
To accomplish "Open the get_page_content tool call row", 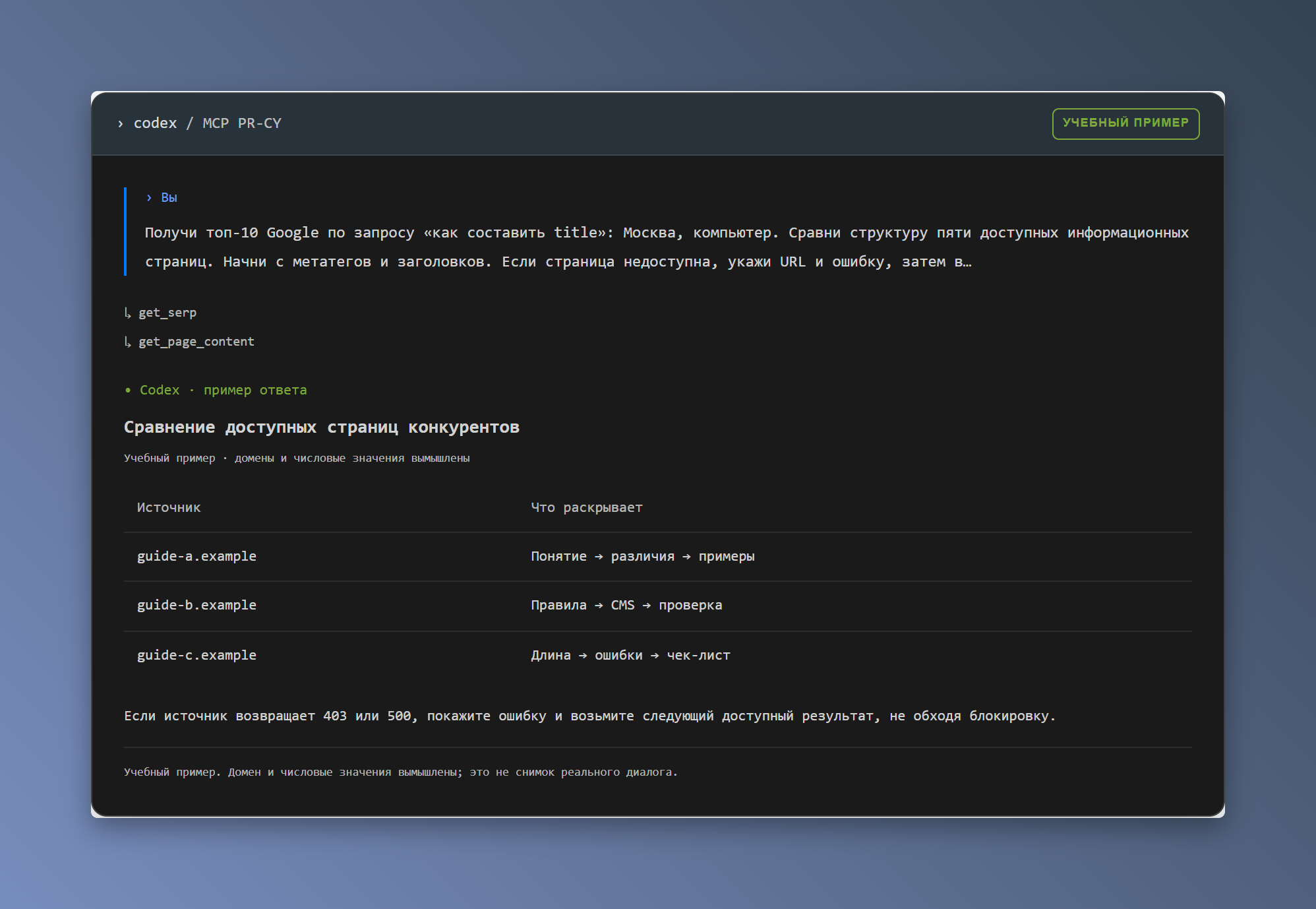I will coord(189,342).
